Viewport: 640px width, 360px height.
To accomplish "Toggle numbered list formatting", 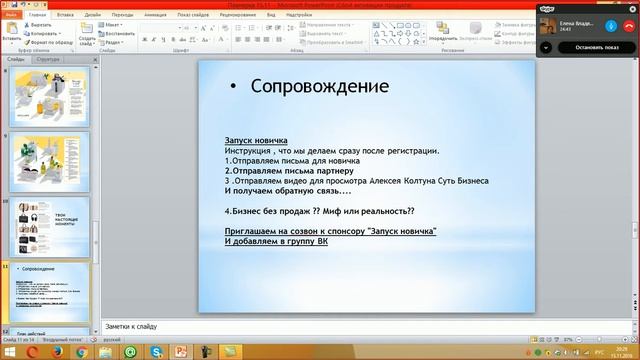I will coord(252,28).
